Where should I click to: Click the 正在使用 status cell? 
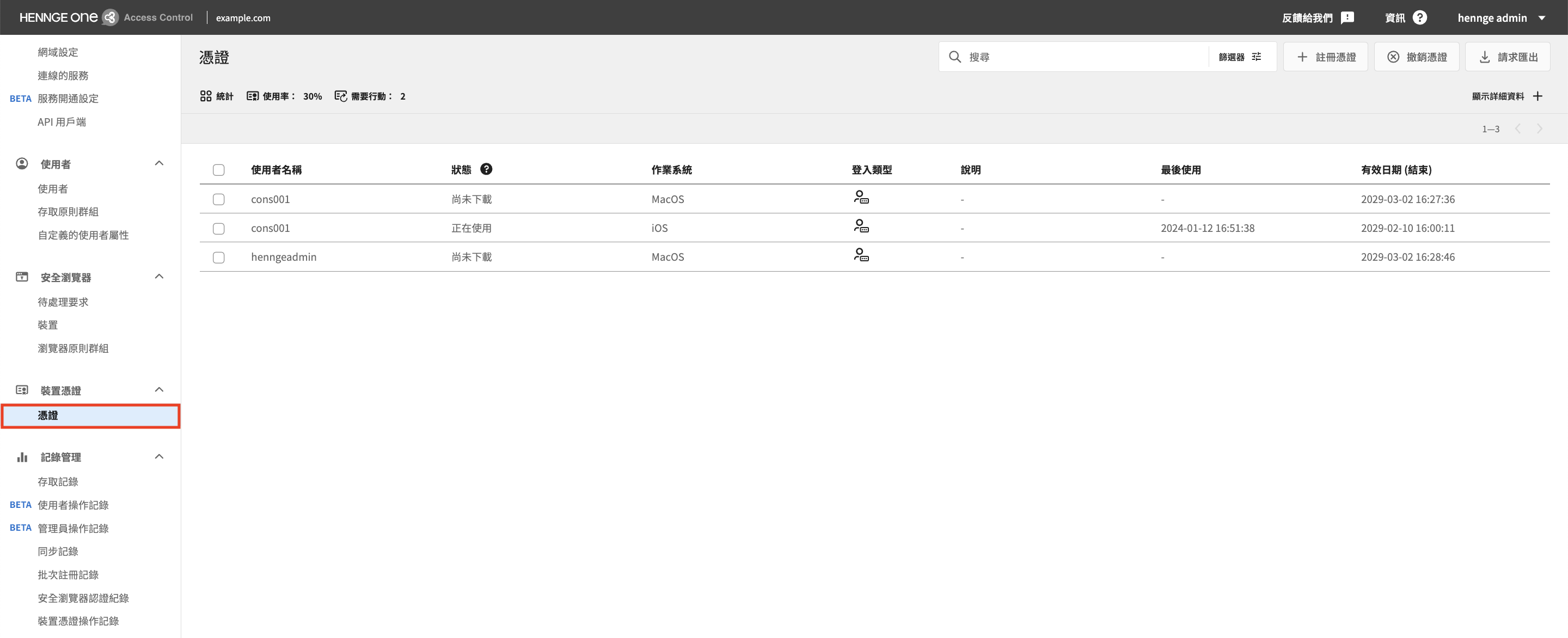(x=471, y=228)
